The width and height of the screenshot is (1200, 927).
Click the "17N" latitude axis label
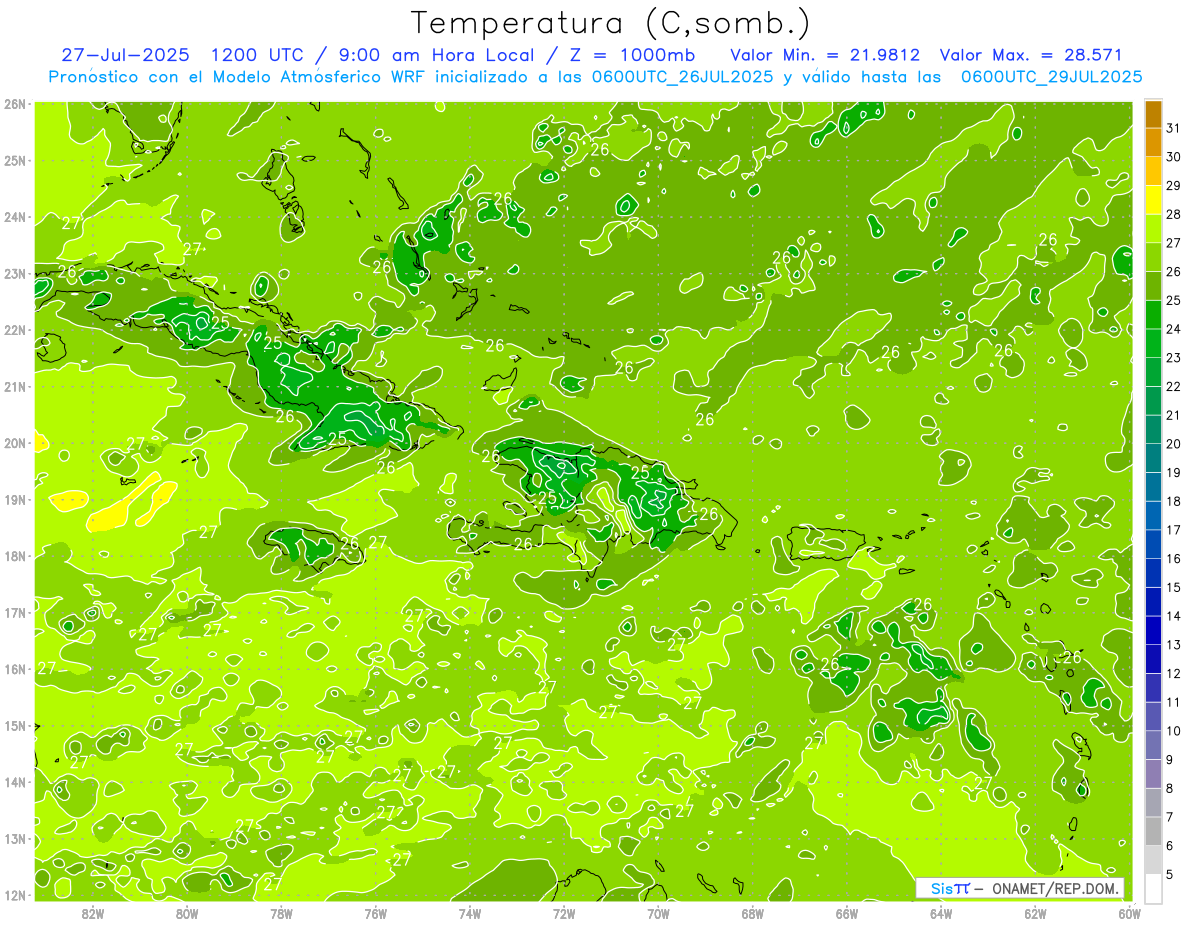click(14, 612)
